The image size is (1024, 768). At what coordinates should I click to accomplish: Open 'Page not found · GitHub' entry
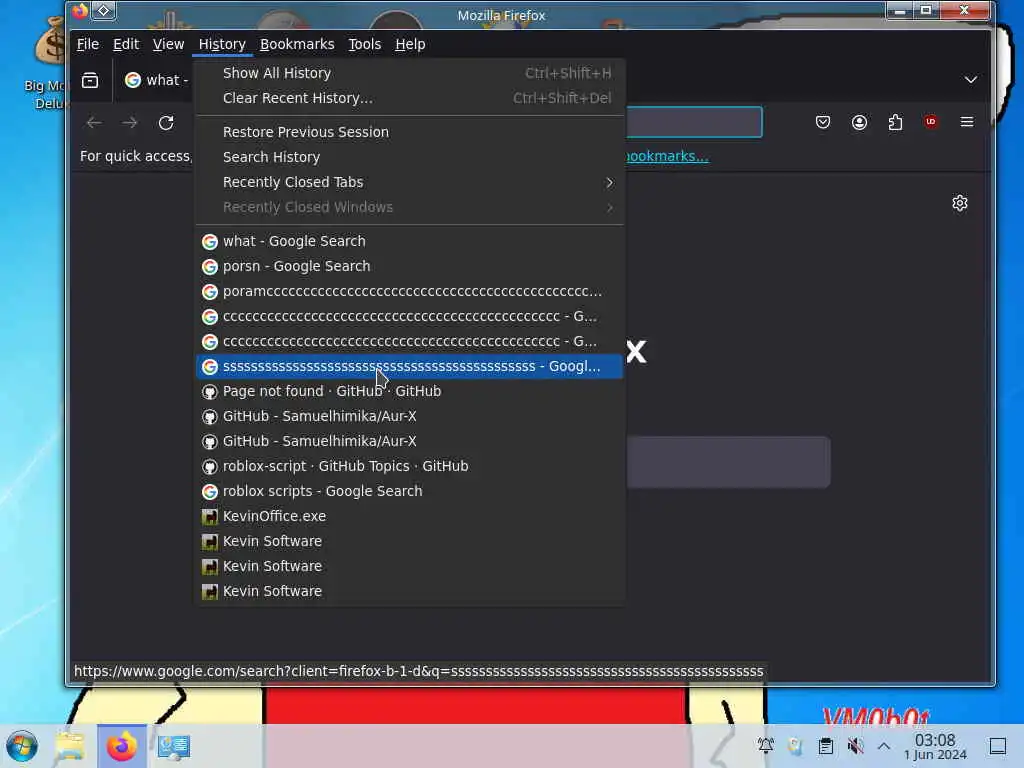click(409, 391)
